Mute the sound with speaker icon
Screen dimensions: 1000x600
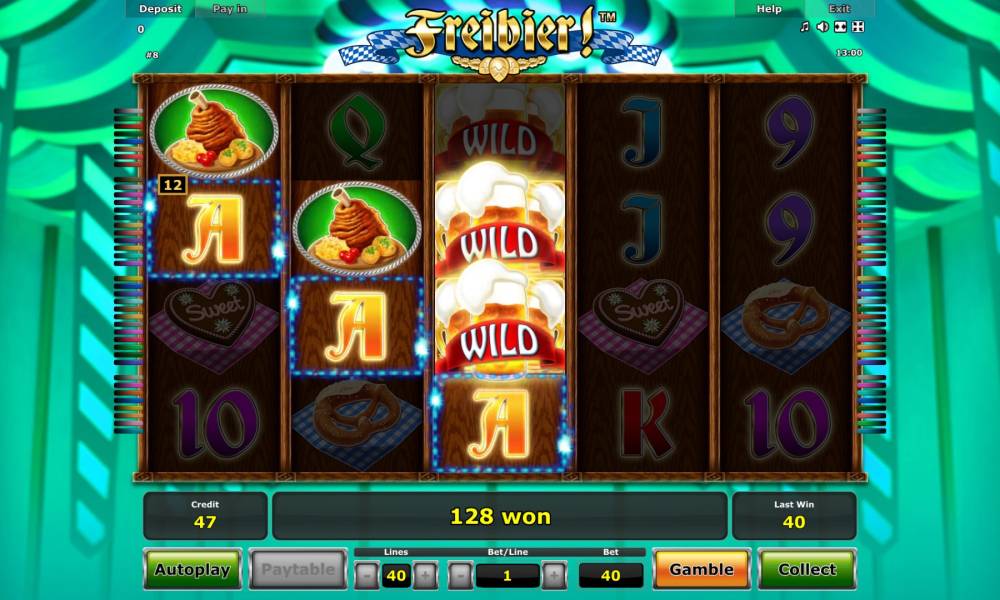[823, 26]
